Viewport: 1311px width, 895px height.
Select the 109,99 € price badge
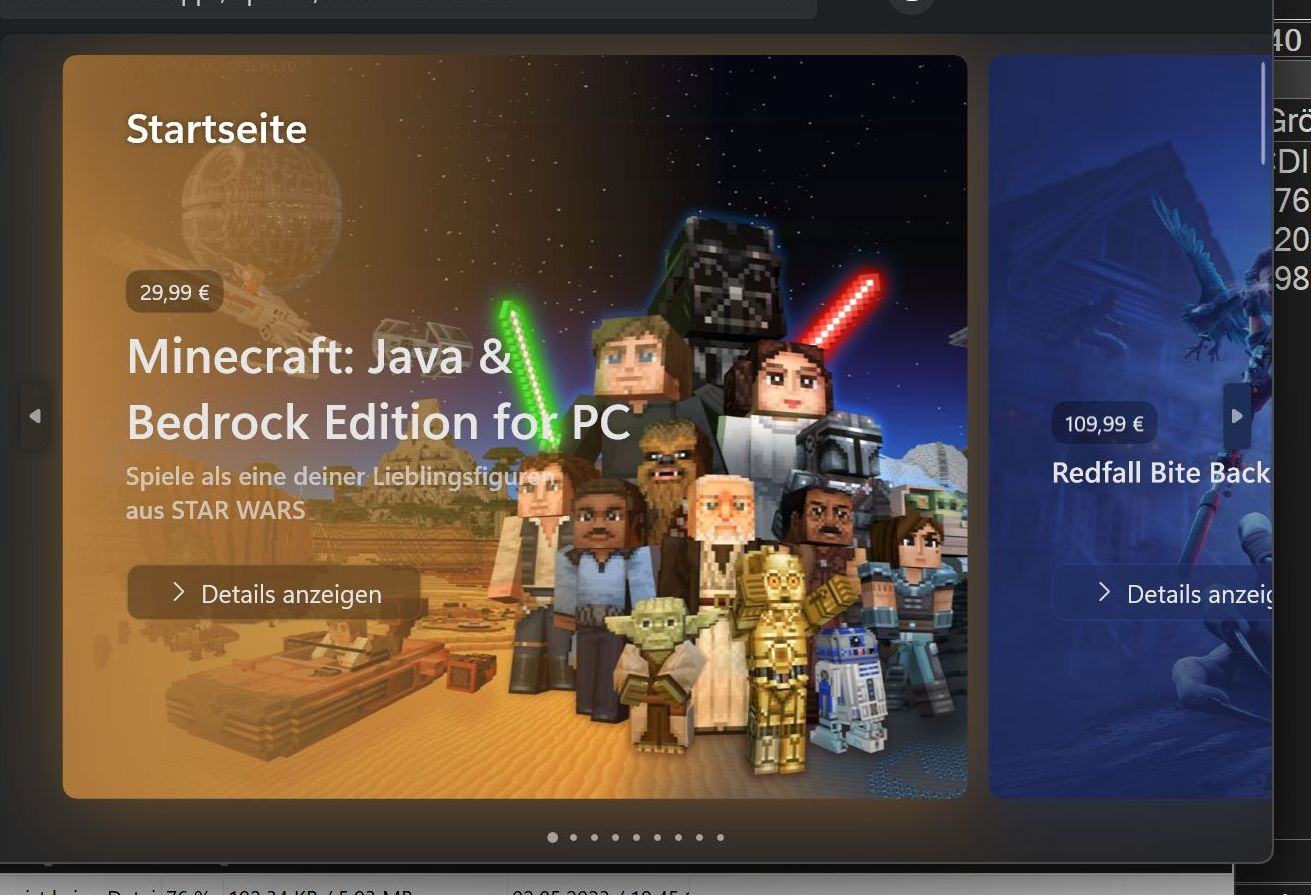(x=1104, y=423)
